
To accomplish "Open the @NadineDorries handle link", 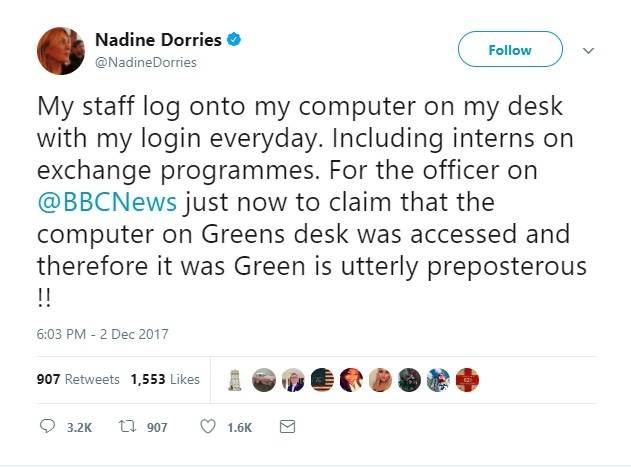I will coord(146,62).
